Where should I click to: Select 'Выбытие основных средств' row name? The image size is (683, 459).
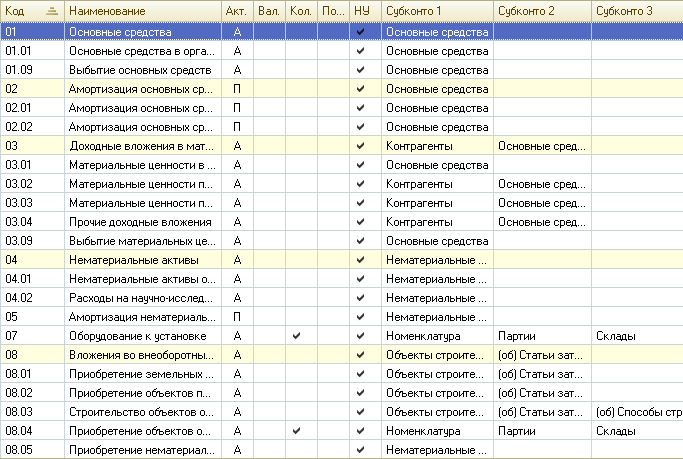click(140, 70)
